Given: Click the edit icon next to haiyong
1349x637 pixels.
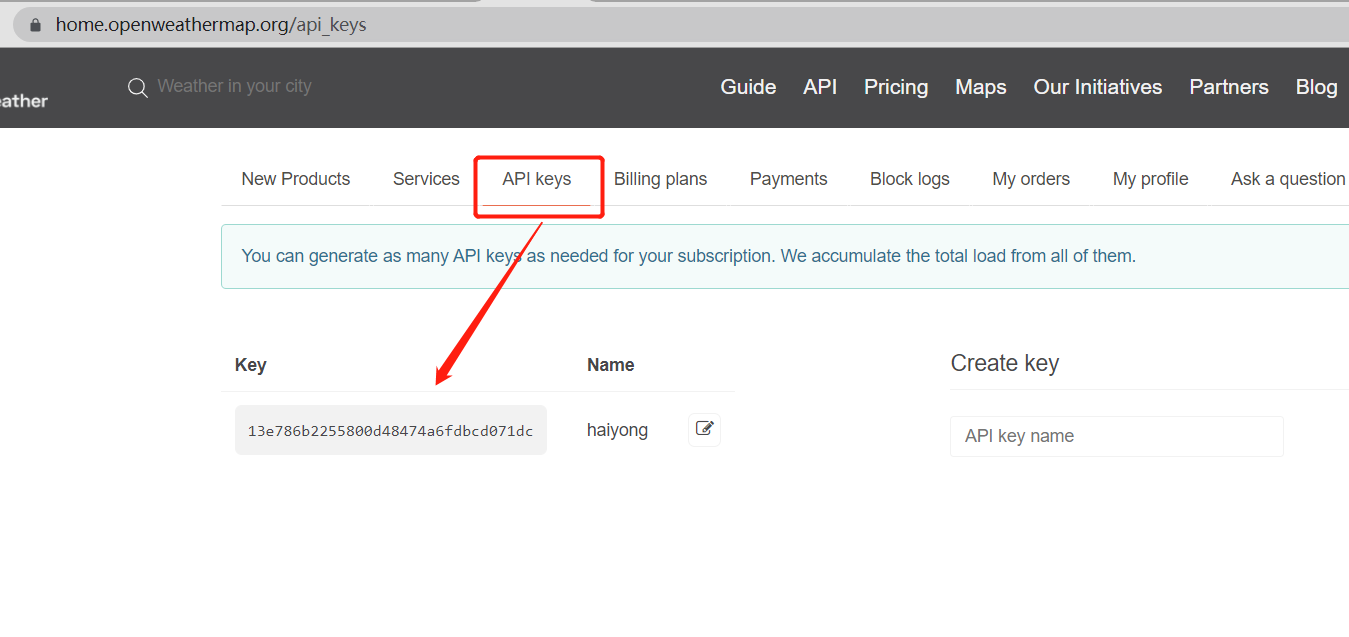Looking at the screenshot, I should [x=705, y=429].
